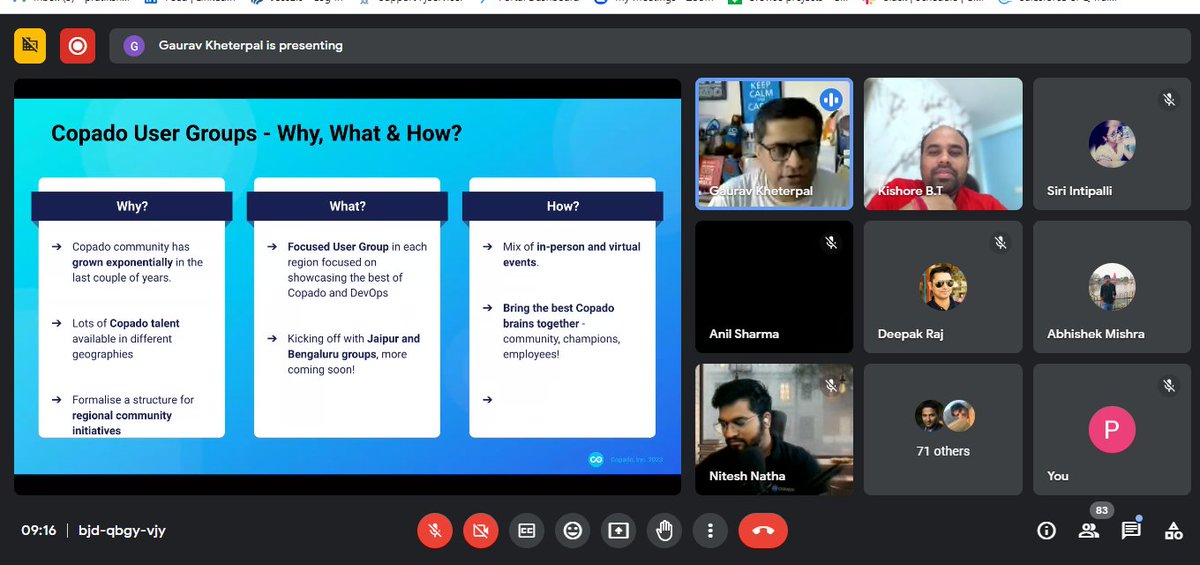Image resolution: width=1200 pixels, height=565 pixels.
Task: Click the red recording indicator icon
Action: click(77, 46)
